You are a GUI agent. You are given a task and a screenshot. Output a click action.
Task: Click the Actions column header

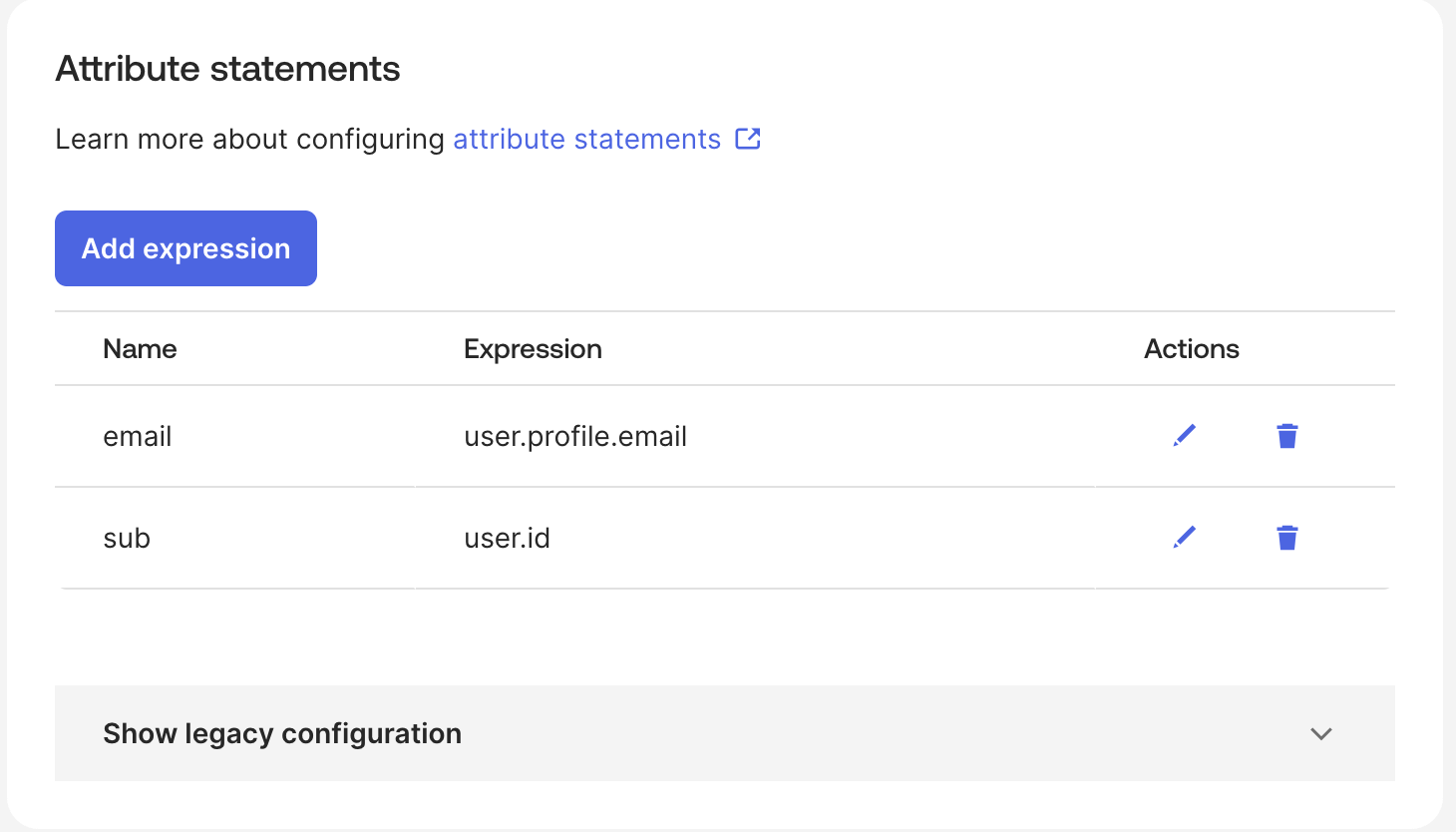coord(1192,348)
